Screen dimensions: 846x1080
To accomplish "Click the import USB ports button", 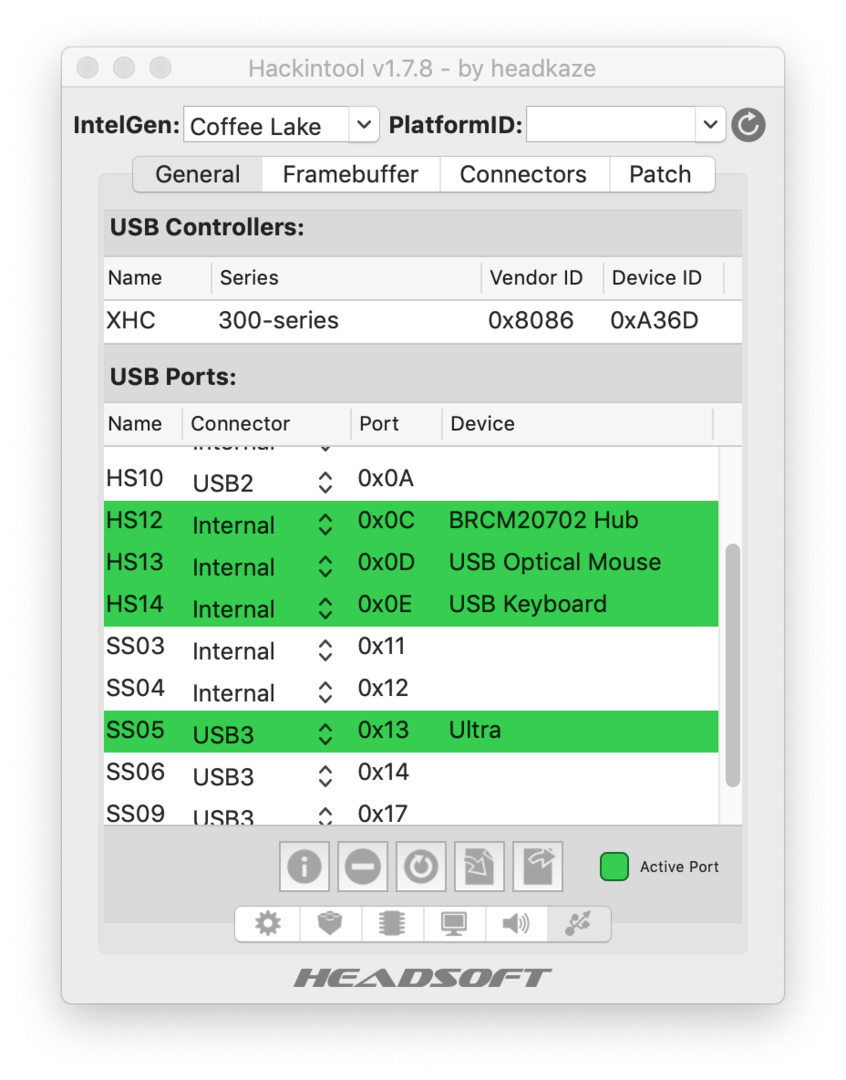I will [x=479, y=866].
